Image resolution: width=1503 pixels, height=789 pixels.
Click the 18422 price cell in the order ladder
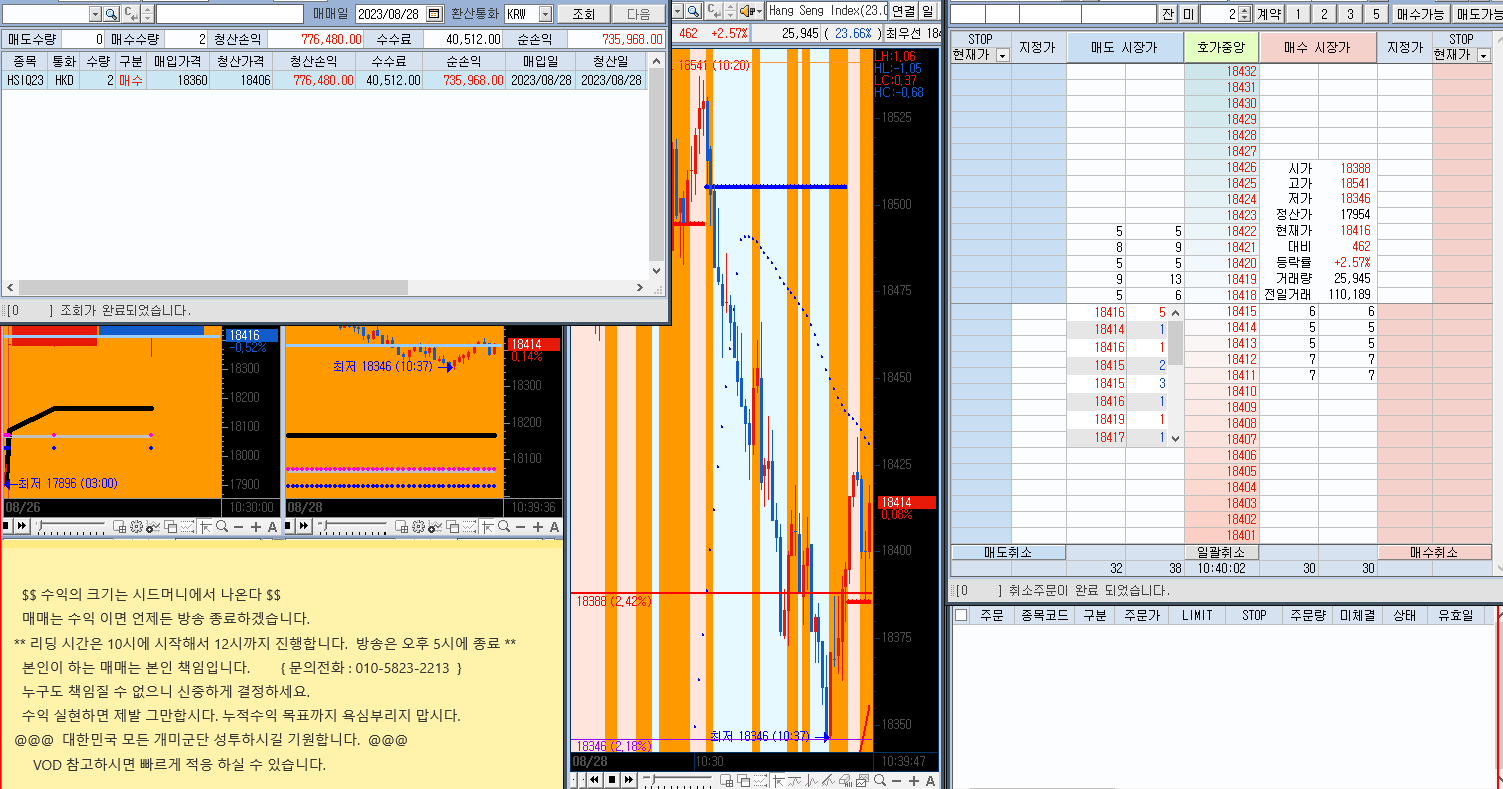1221,231
